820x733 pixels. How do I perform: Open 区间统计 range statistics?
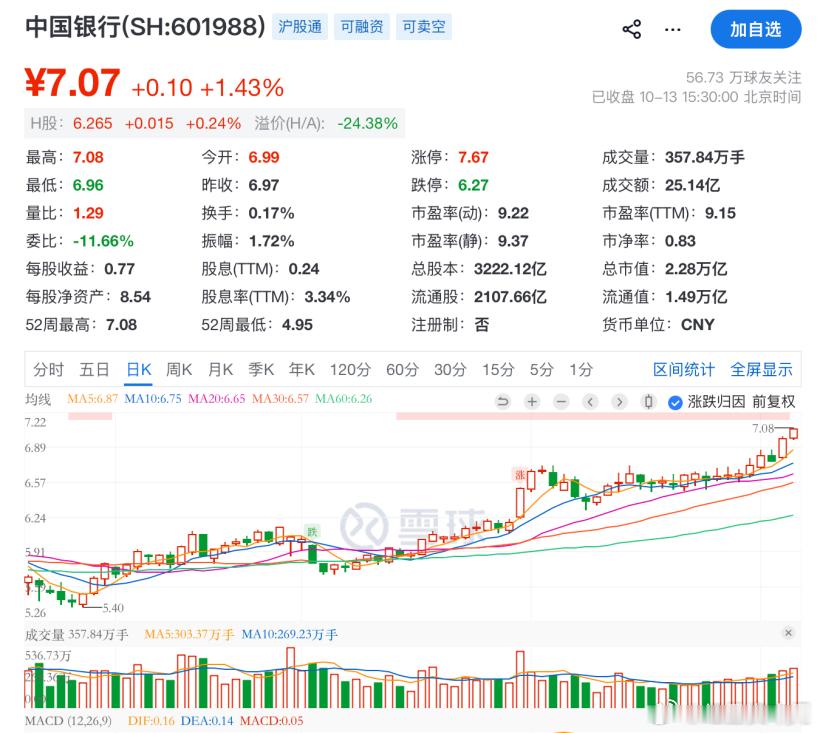[x=684, y=370]
